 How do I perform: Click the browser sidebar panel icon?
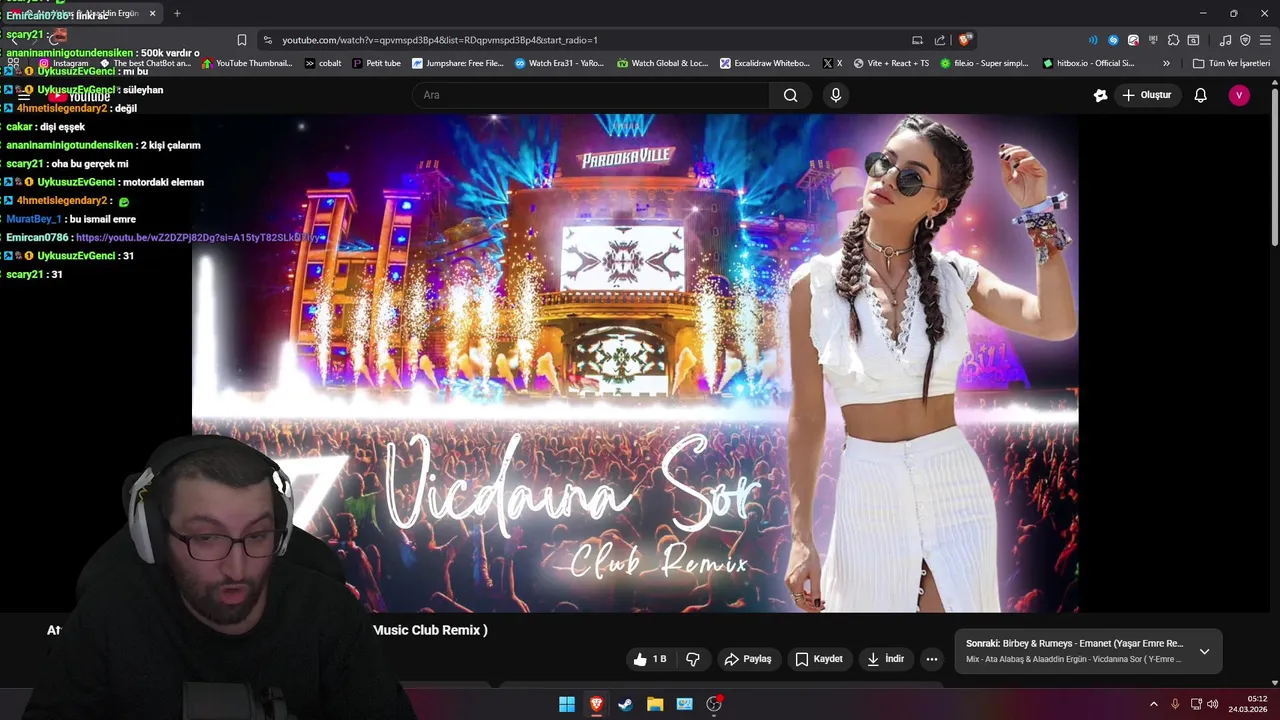tap(1193, 40)
